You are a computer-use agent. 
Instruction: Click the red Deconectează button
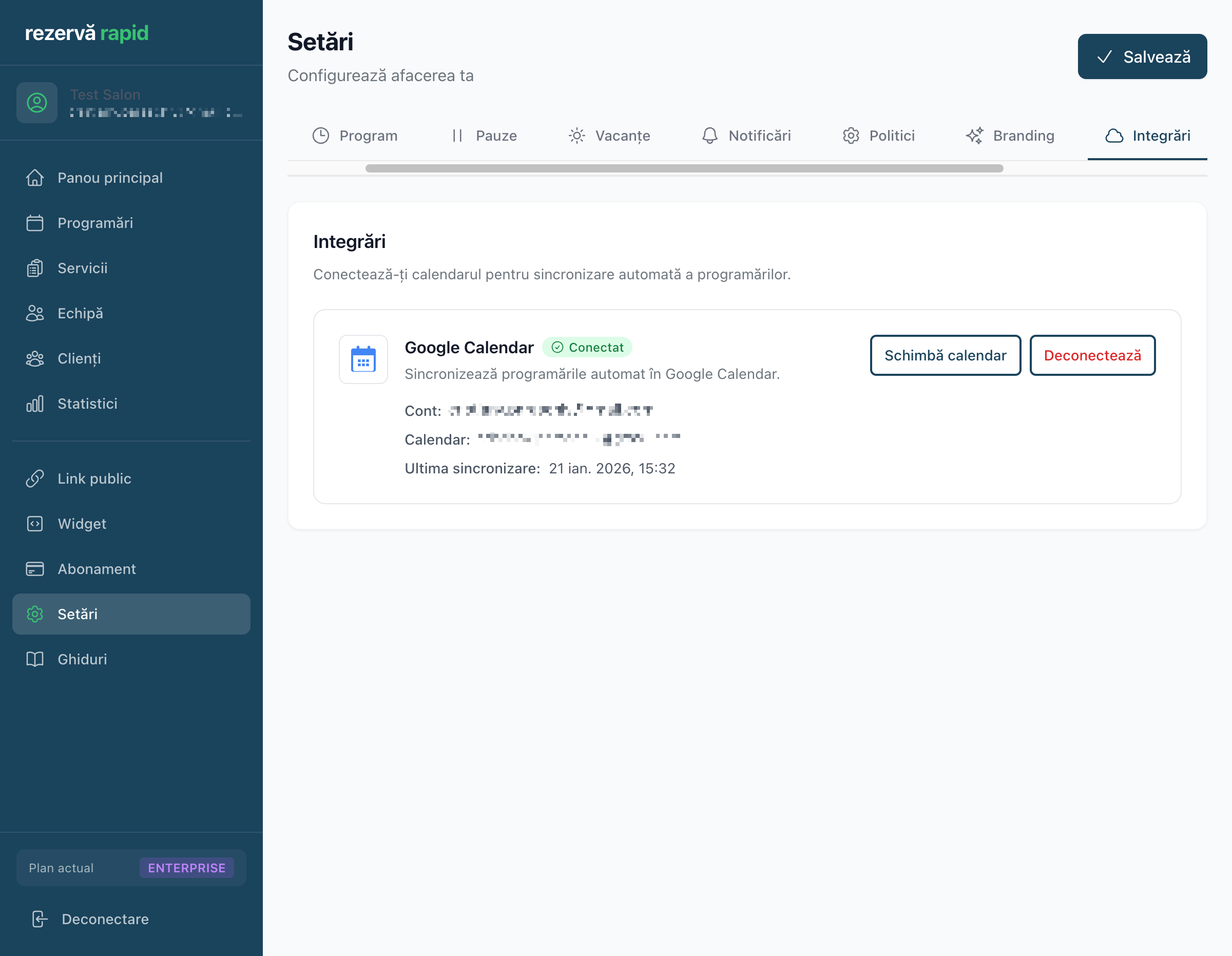(1092, 355)
